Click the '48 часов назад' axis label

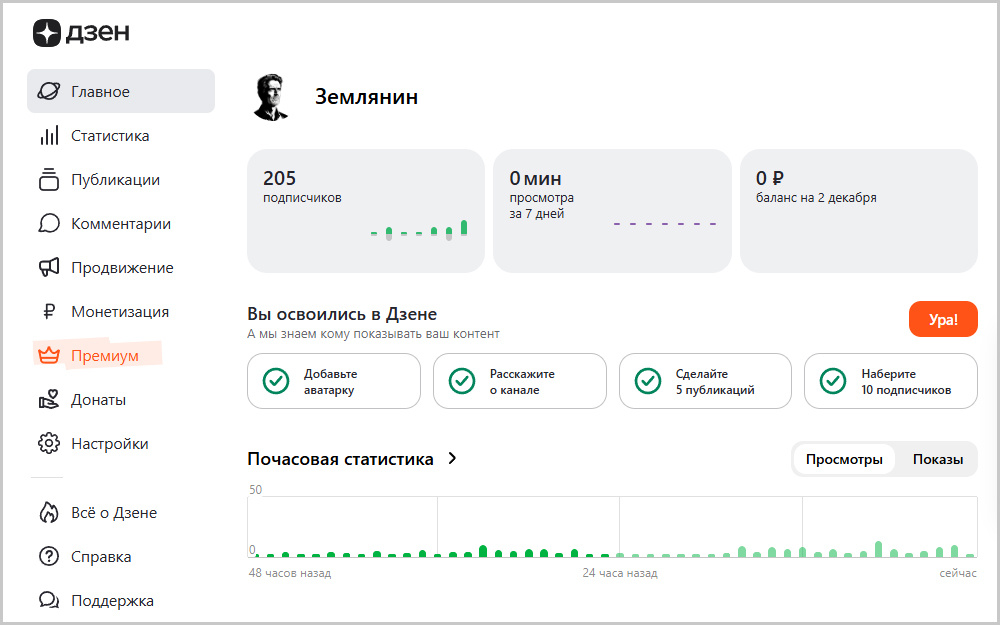(x=290, y=573)
